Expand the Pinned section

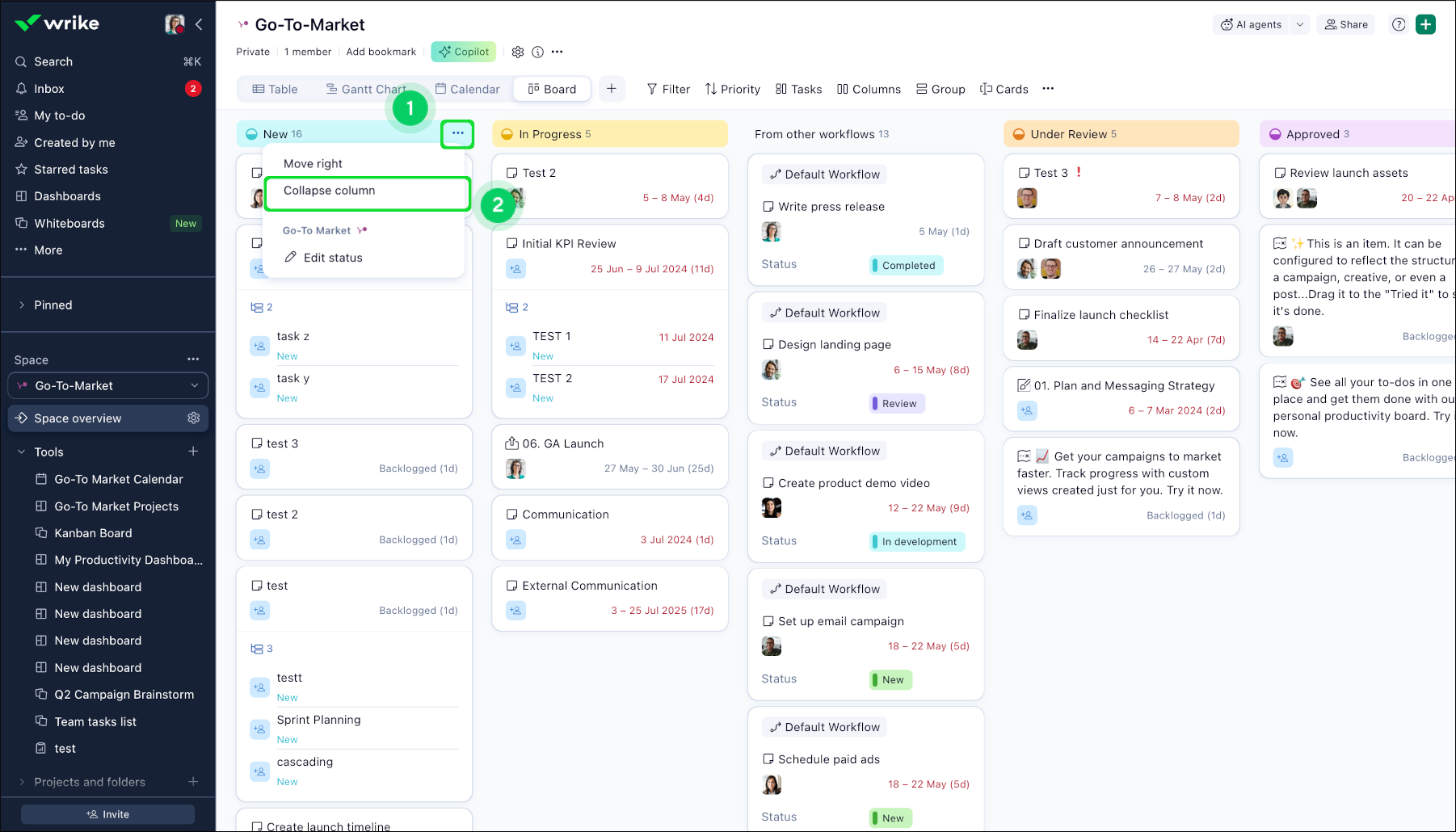tap(22, 305)
